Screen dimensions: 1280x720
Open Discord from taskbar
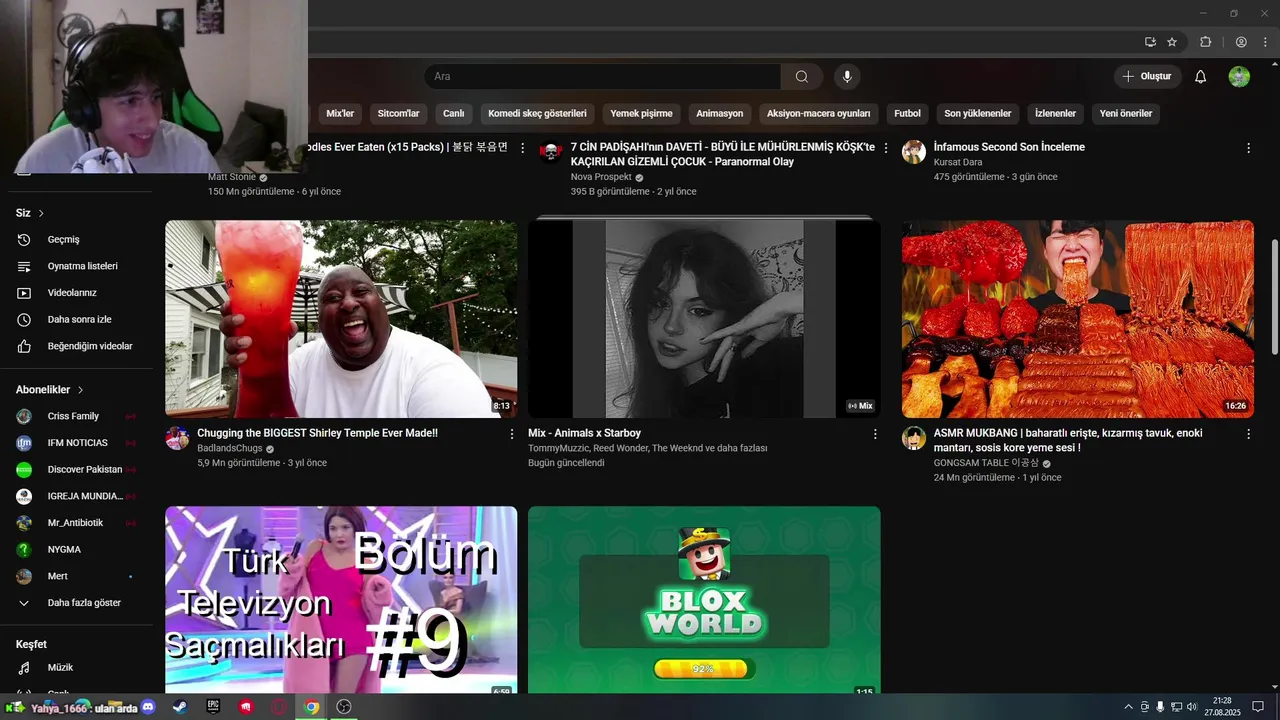click(x=149, y=706)
